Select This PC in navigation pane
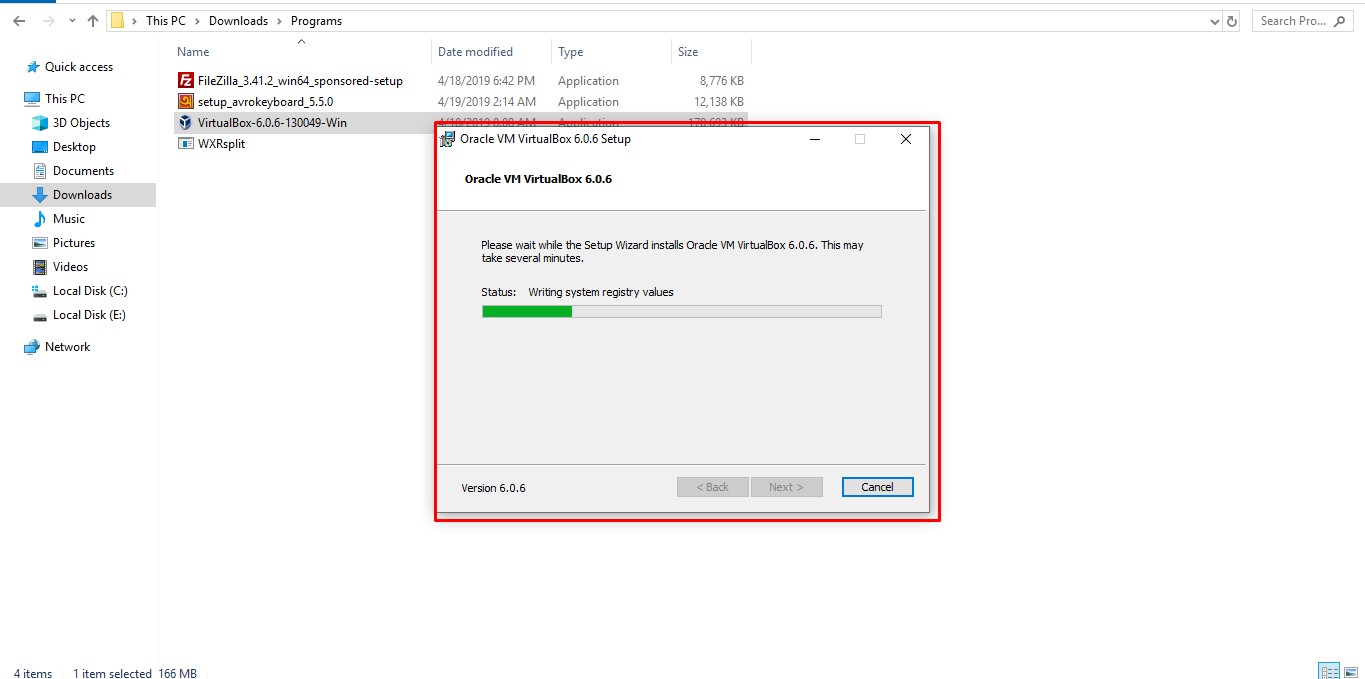 [65, 99]
